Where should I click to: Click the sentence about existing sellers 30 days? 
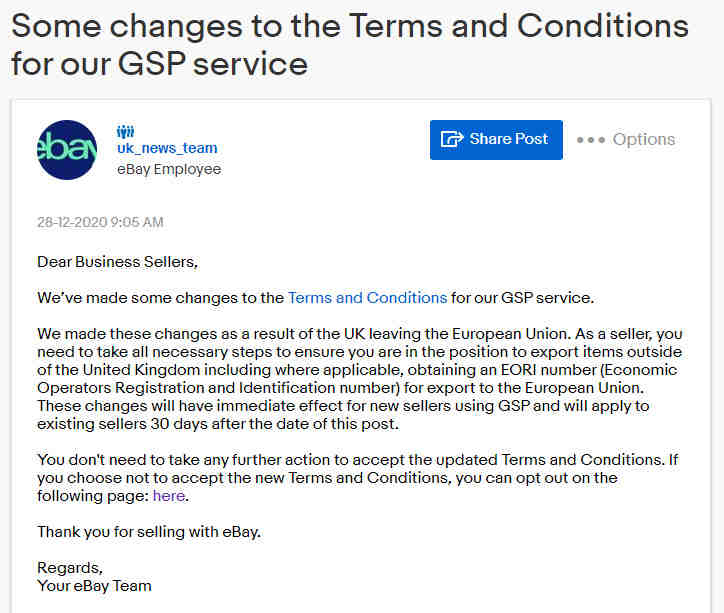tap(344, 415)
